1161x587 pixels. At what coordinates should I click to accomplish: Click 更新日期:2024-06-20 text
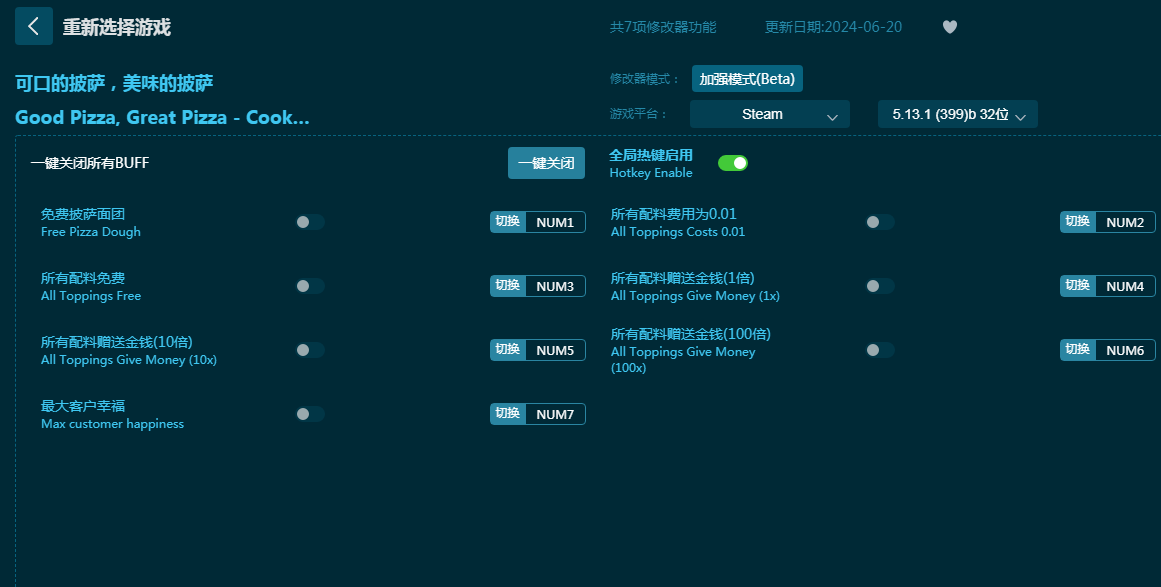coord(833,27)
